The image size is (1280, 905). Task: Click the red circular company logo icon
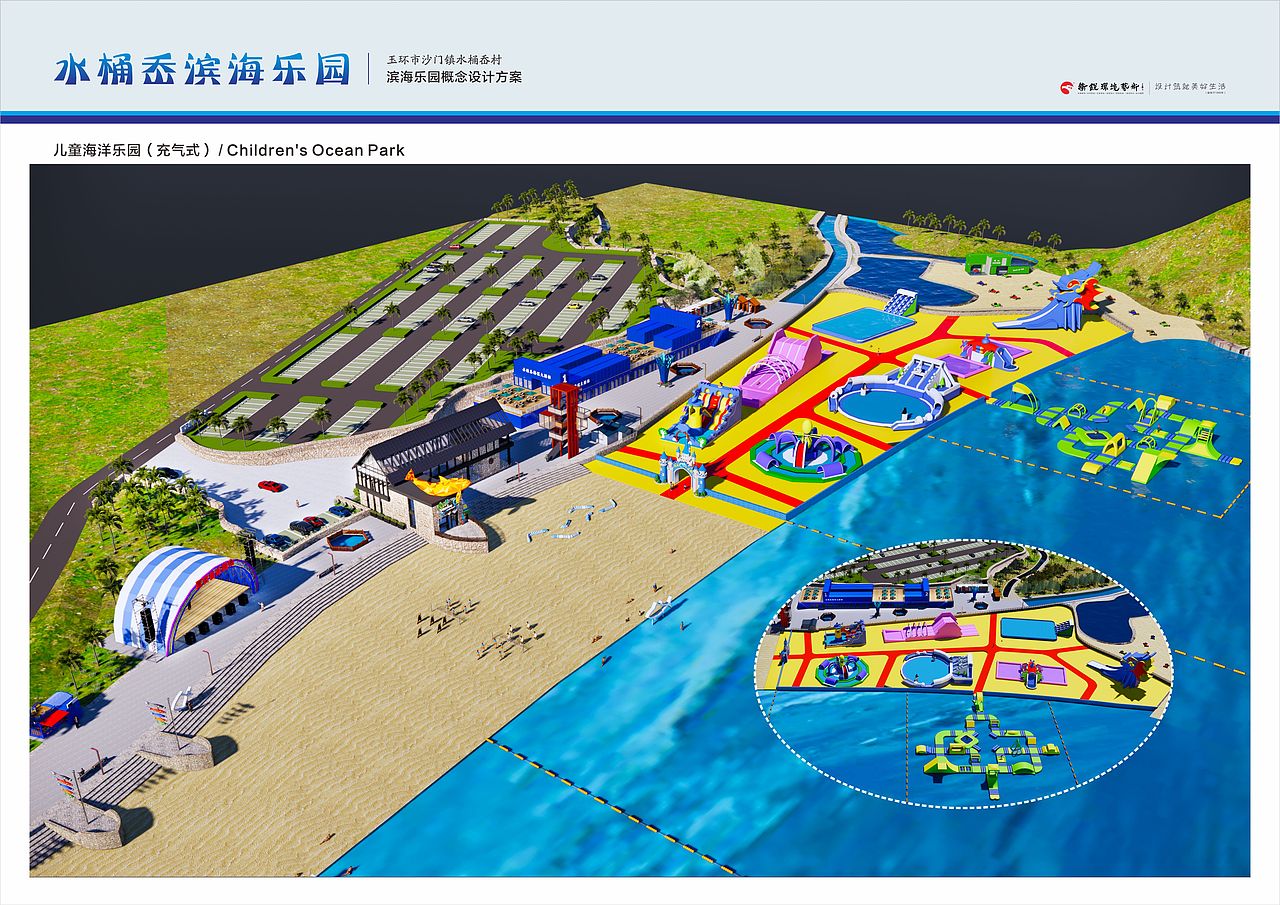pyautogui.click(x=1067, y=87)
